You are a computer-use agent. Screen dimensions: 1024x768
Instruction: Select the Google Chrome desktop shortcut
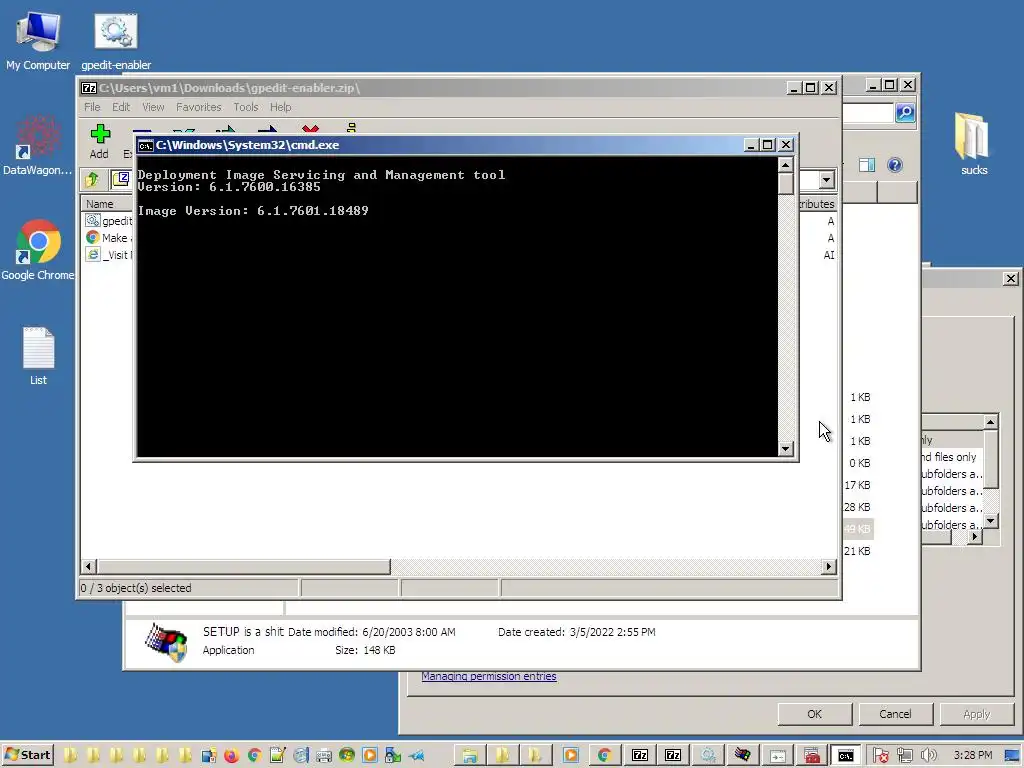click(38, 249)
